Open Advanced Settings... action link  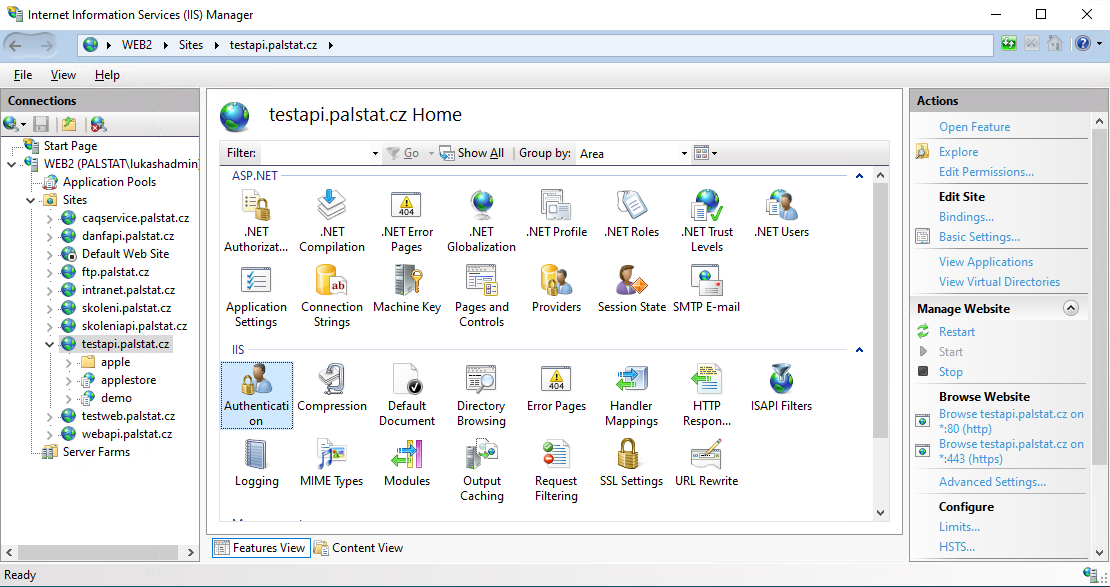992,481
